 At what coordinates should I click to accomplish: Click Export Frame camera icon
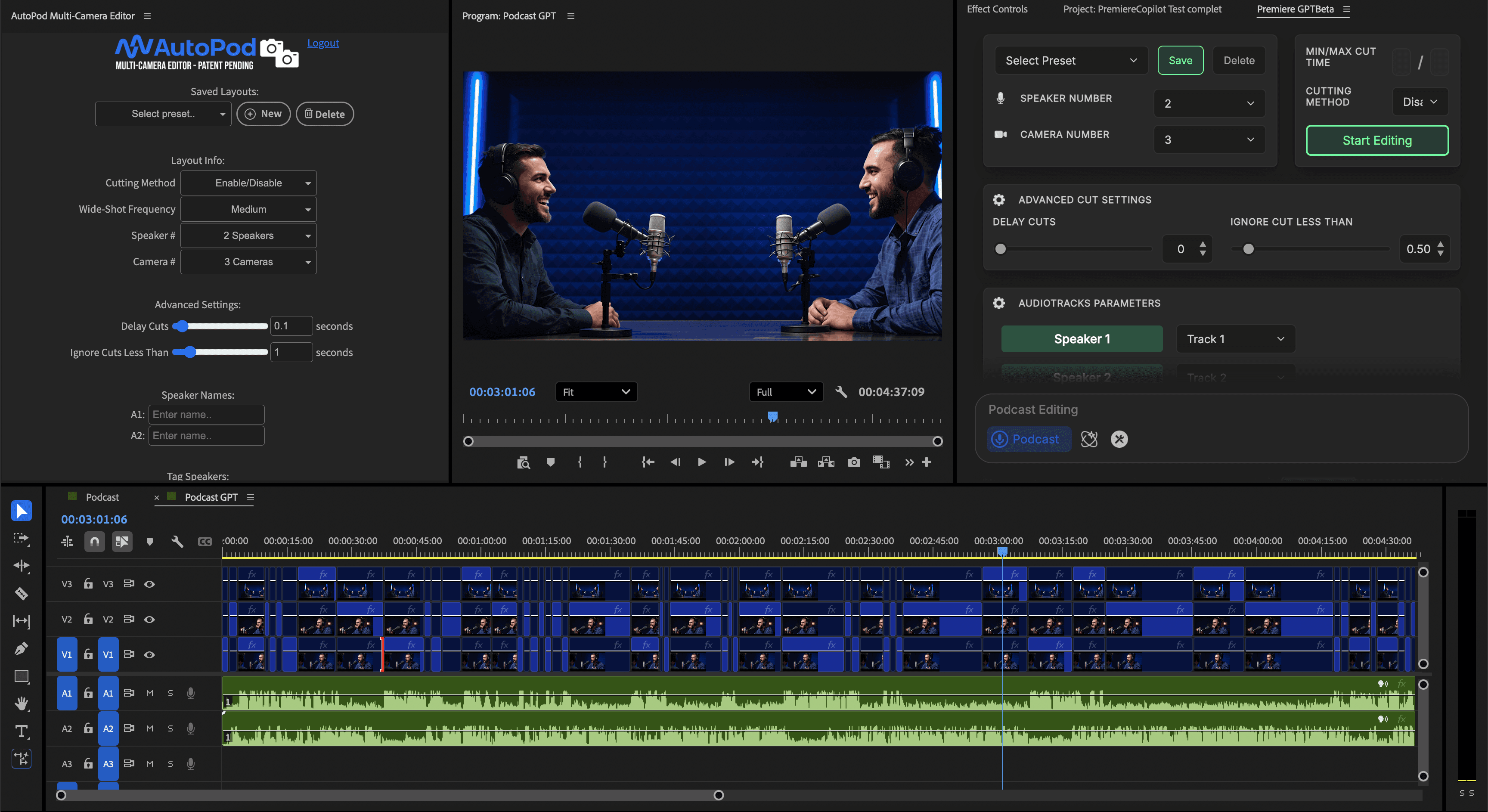[854, 462]
